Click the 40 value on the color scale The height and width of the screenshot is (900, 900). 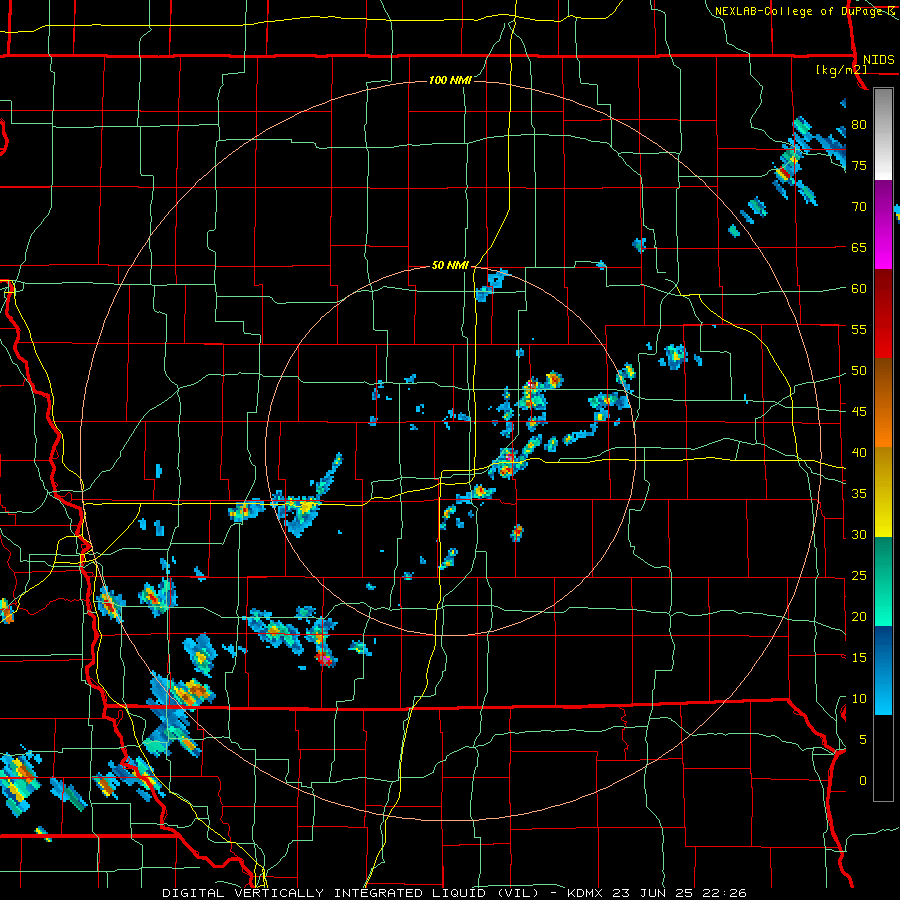click(859, 453)
